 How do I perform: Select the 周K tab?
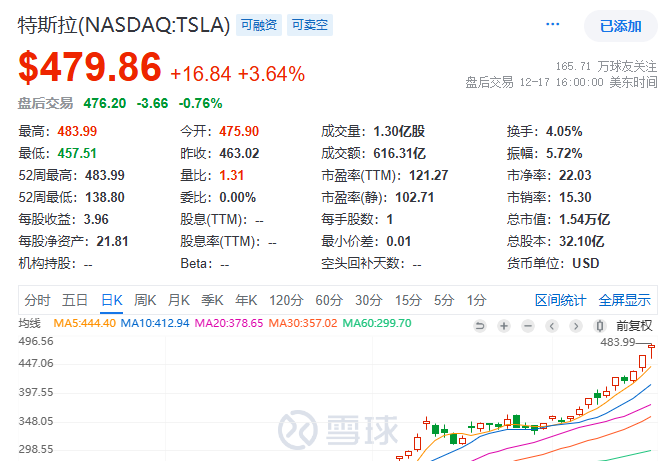pyautogui.click(x=145, y=300)
